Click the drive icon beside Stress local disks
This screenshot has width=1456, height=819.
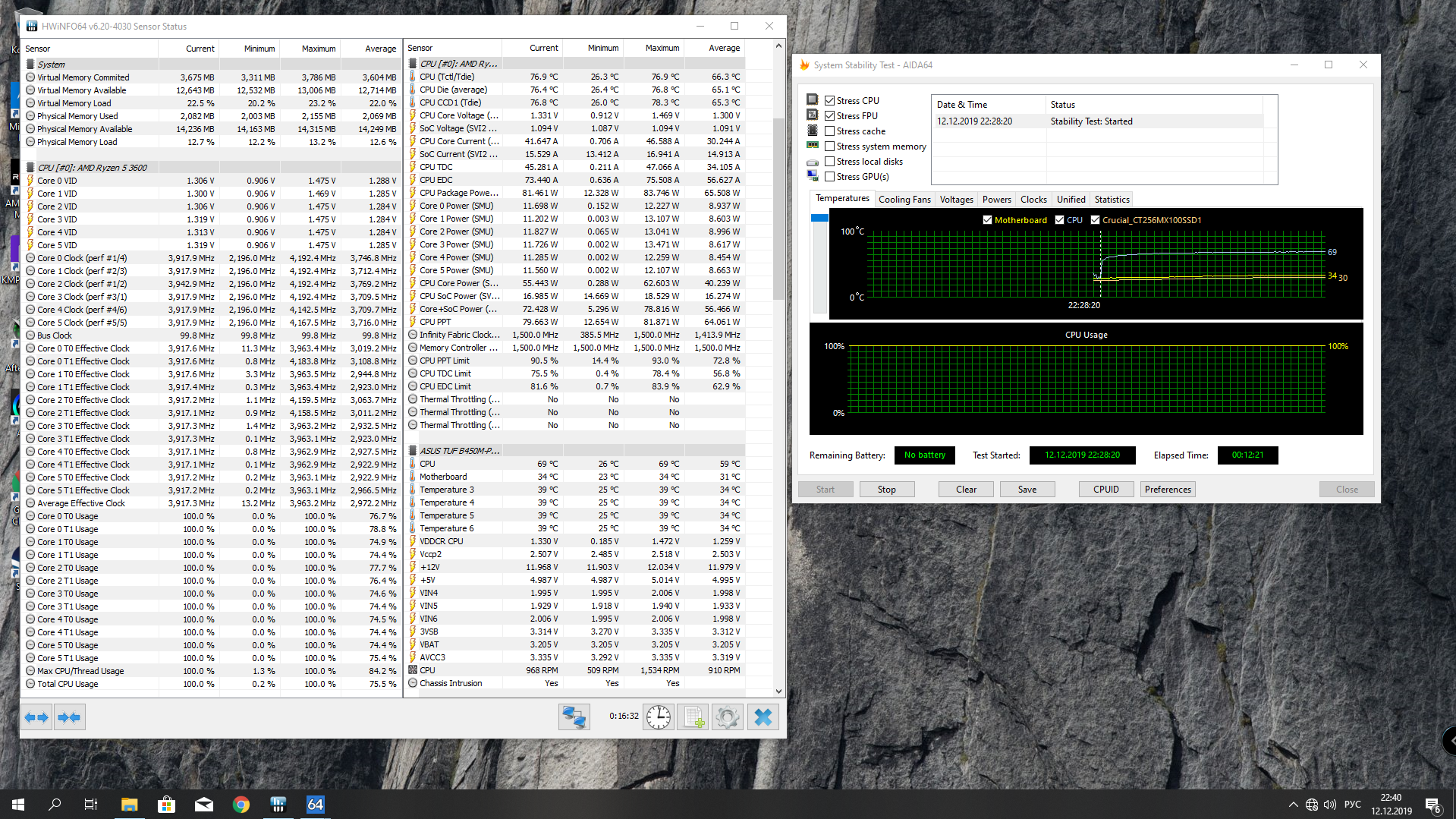pyautogui.click(x=813, y=162)
